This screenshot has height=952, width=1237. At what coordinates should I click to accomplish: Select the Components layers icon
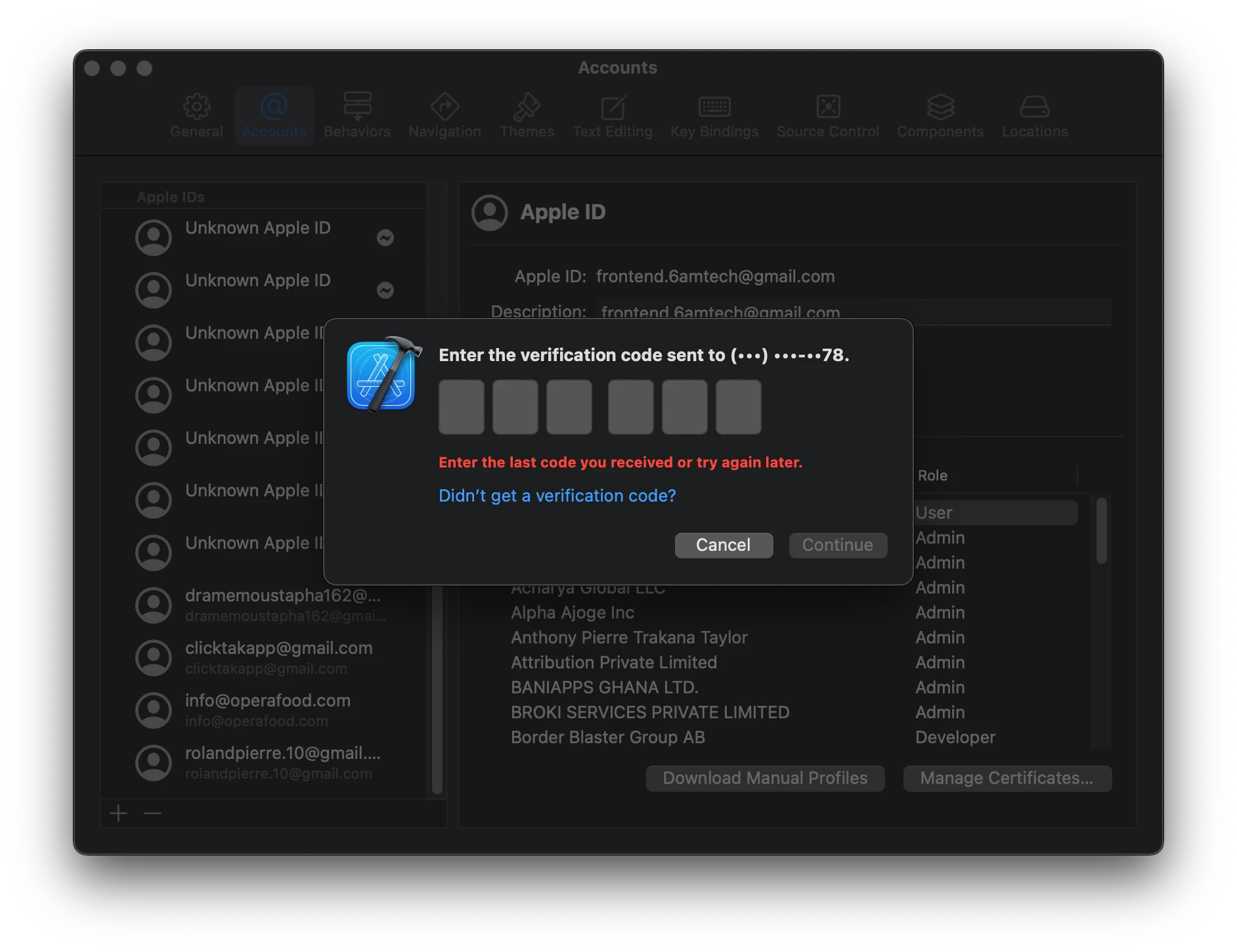pyautogui.click(x=940, y=108)
